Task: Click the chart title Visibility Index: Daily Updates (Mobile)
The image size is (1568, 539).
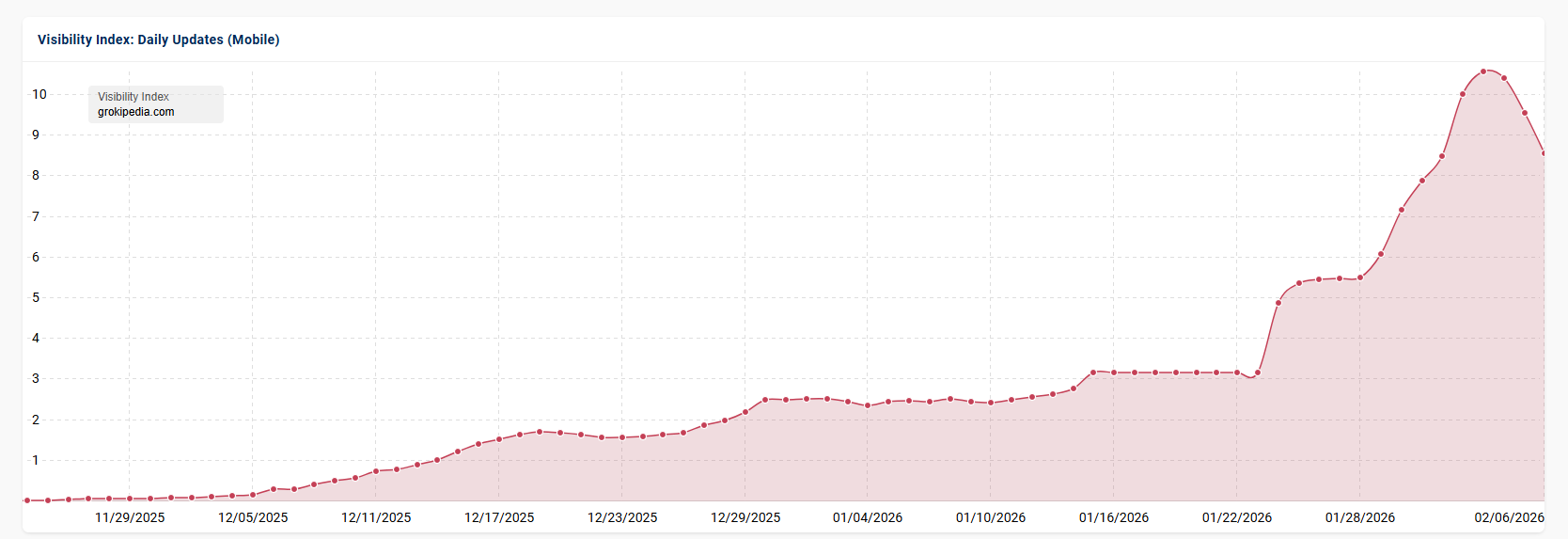Action: click(x=158, y=40)
